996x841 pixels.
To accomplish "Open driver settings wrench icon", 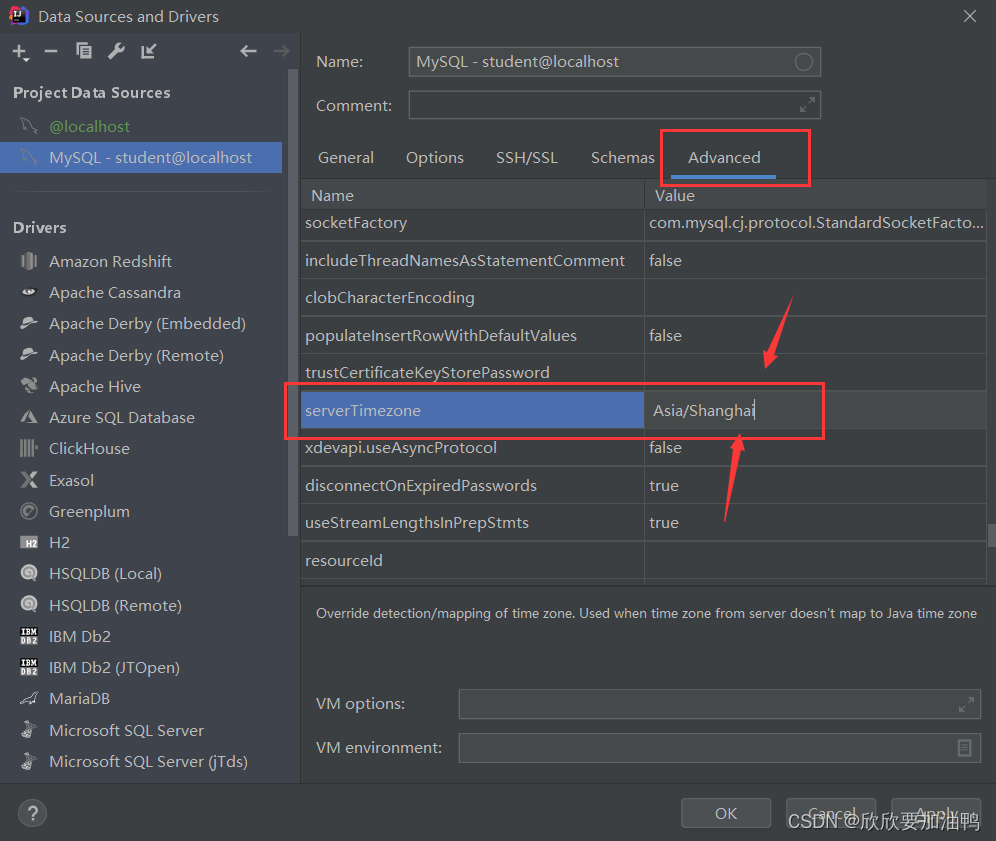I will [x=116, y=51].
